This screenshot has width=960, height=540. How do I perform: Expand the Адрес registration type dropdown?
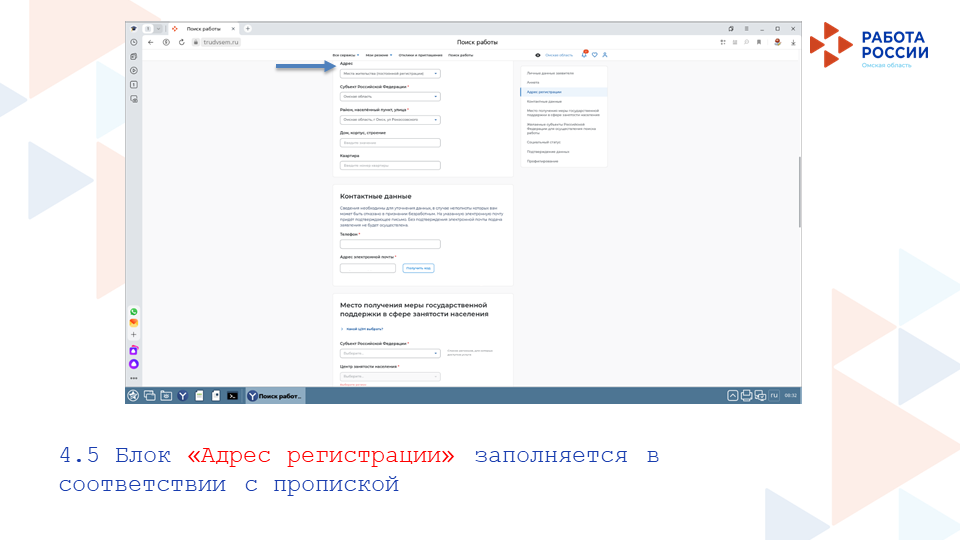tap(390, 74)
